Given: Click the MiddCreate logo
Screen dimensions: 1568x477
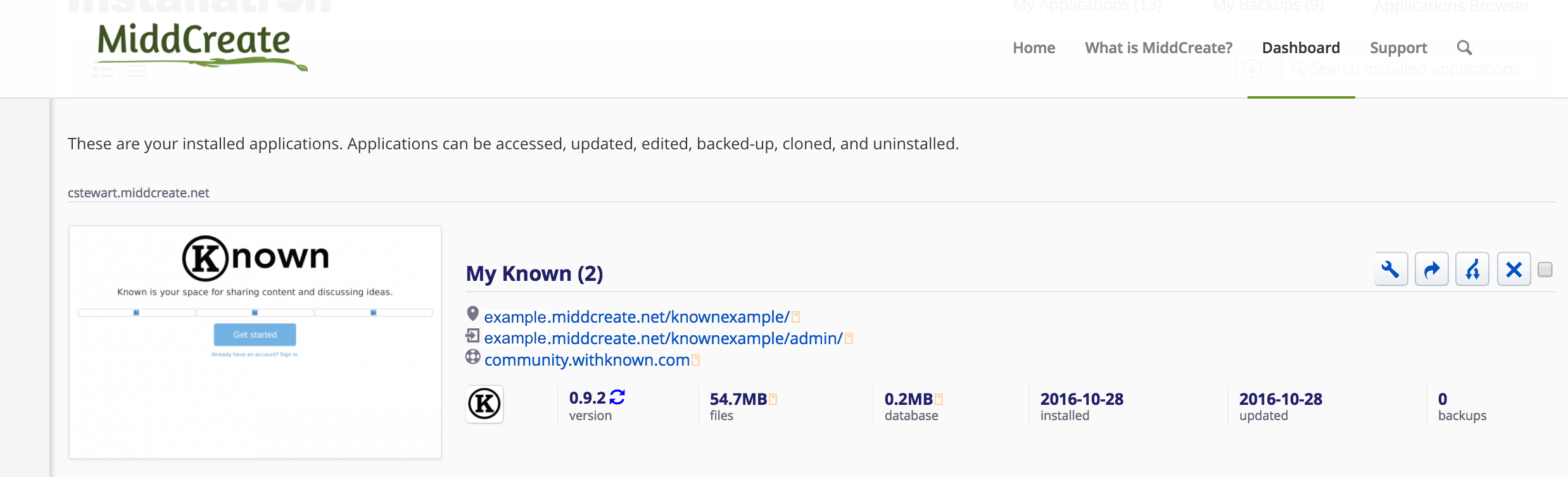Looking at the screenshot, I should (x=196, y=44).
